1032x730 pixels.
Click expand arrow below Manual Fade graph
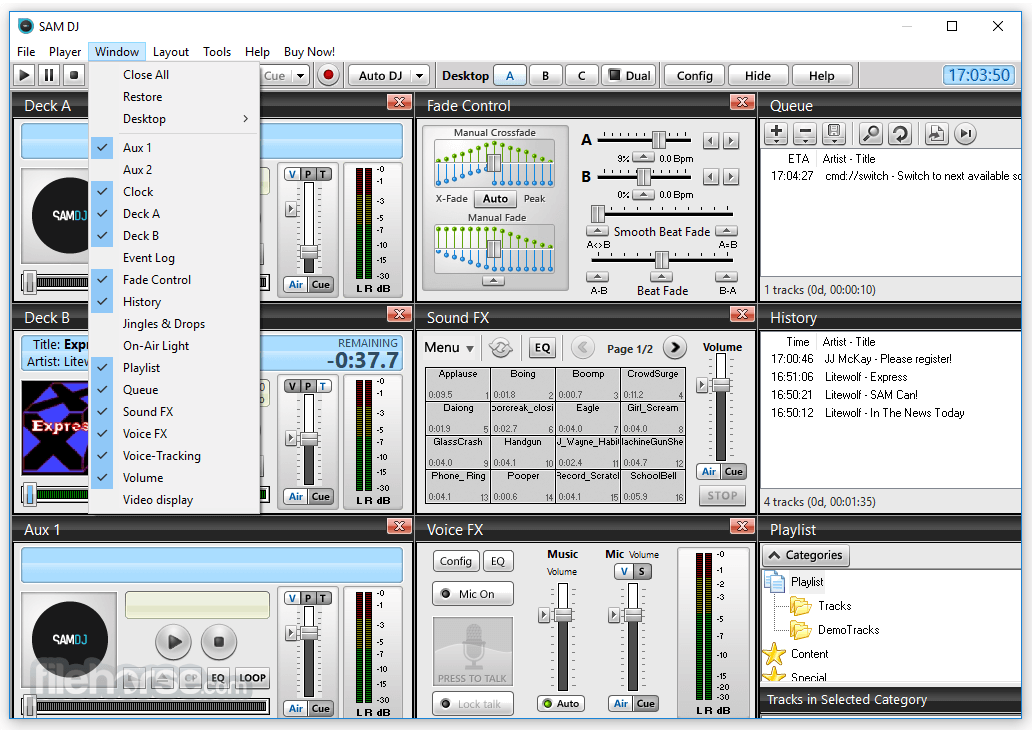pyautogui.click(x=493, y=280)
